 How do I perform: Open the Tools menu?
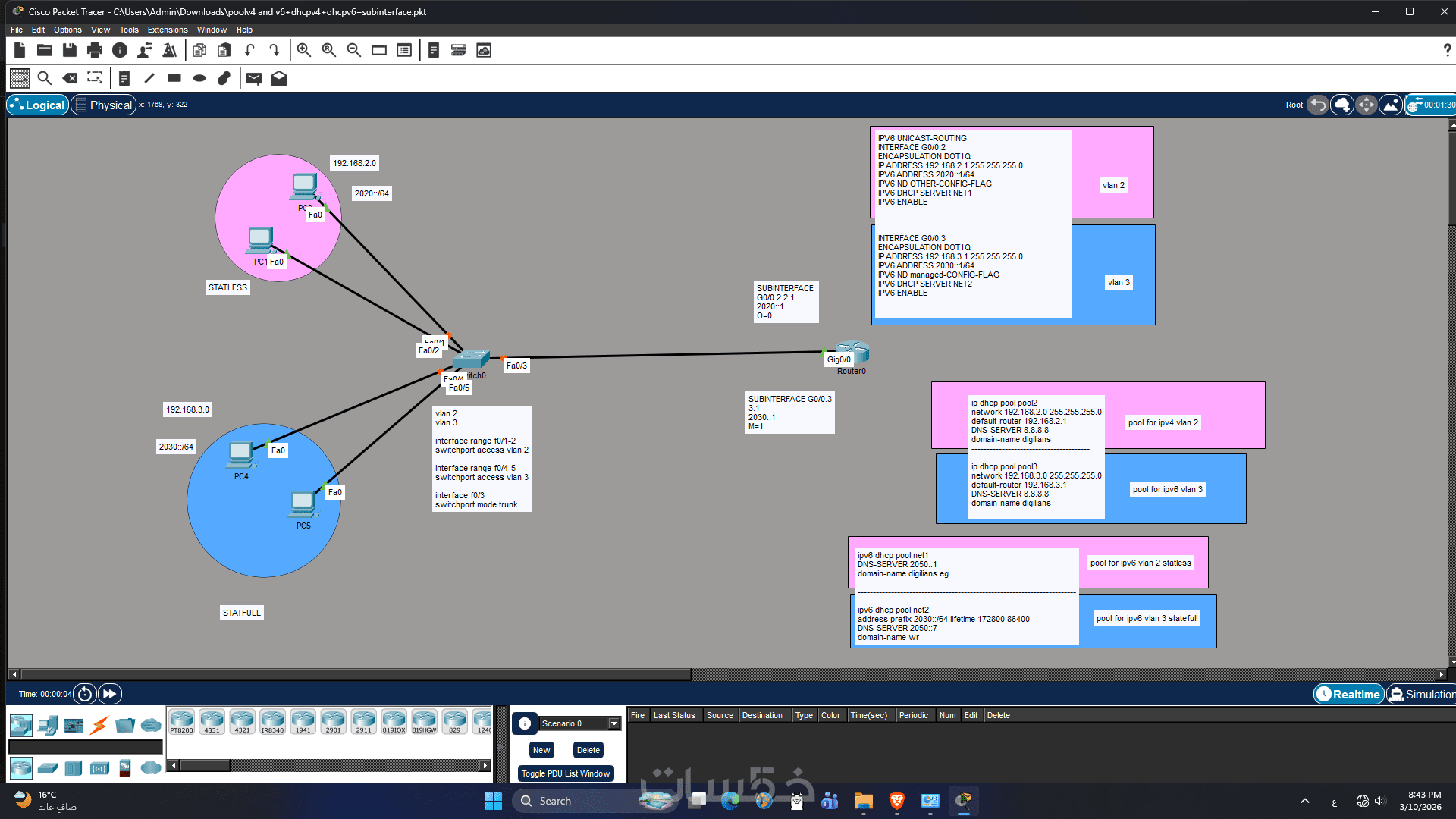(x=129, y=30)
